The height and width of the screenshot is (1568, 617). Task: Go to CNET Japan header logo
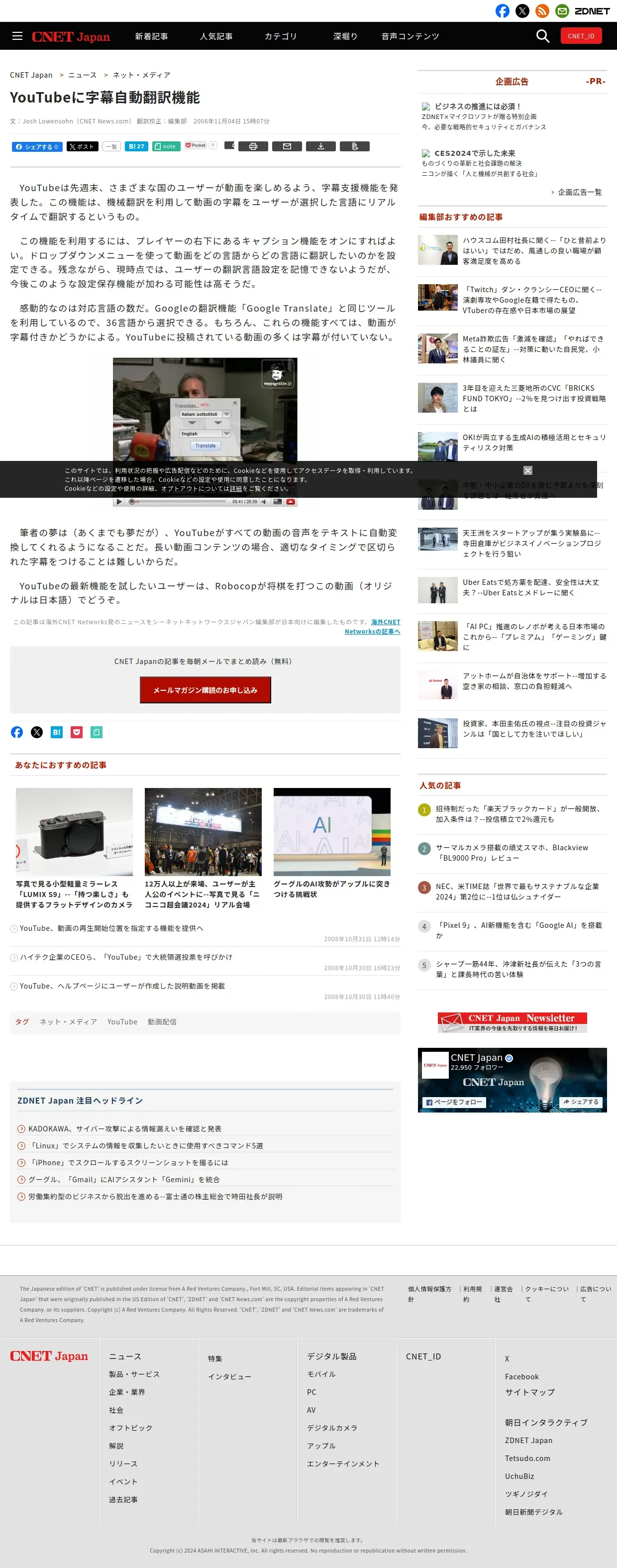71,36
